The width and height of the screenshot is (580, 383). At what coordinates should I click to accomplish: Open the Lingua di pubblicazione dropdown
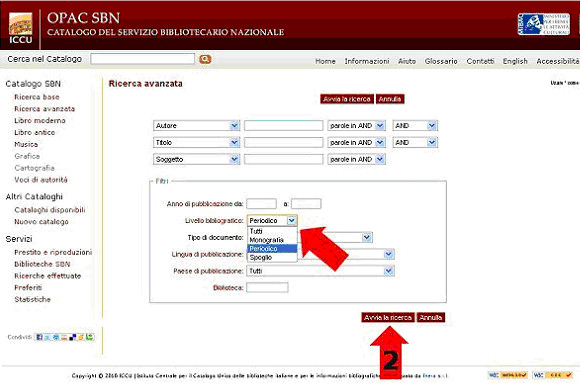(x=388, y=254)
